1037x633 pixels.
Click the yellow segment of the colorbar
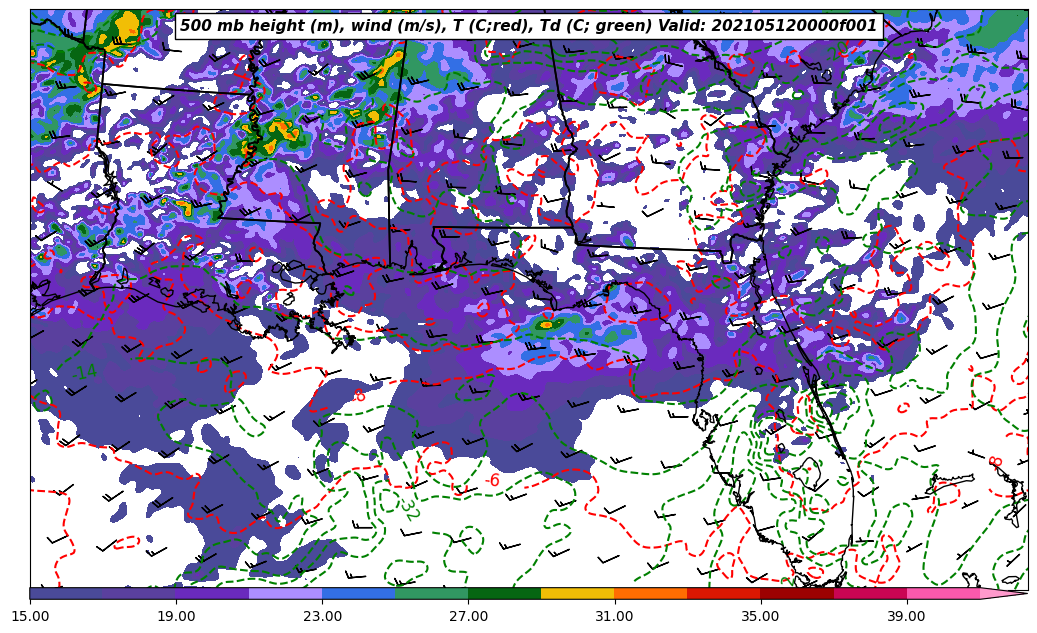[x=577, y=593]
